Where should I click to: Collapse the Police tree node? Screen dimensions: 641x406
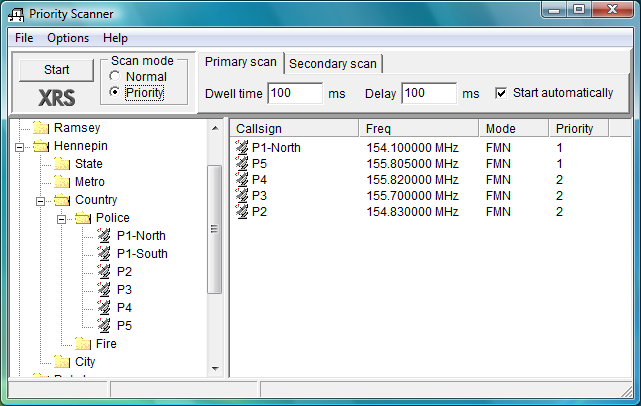61,219
